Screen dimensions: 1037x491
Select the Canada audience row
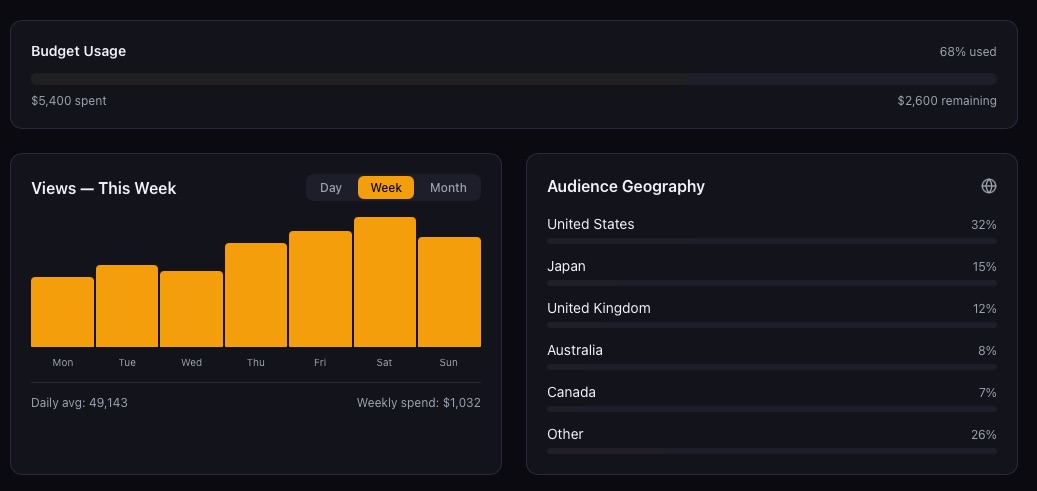pos(771,397)
